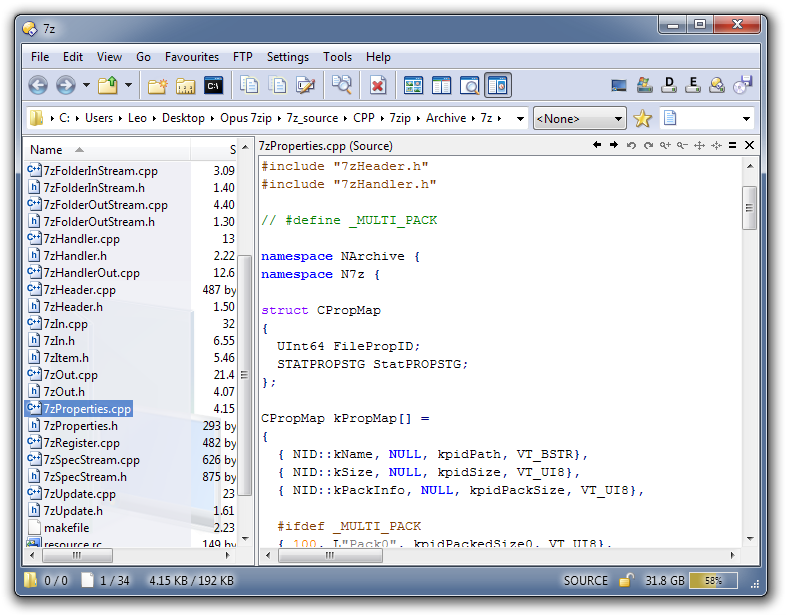Go forward to the next folder

point(66,85)
